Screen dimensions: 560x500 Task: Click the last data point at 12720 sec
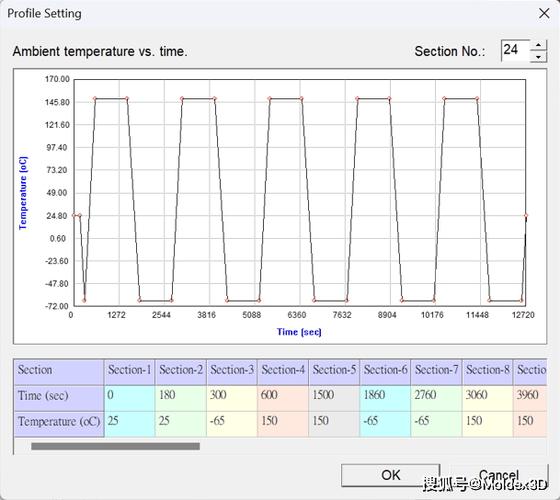pyautogui.click(x=526, y=216)
